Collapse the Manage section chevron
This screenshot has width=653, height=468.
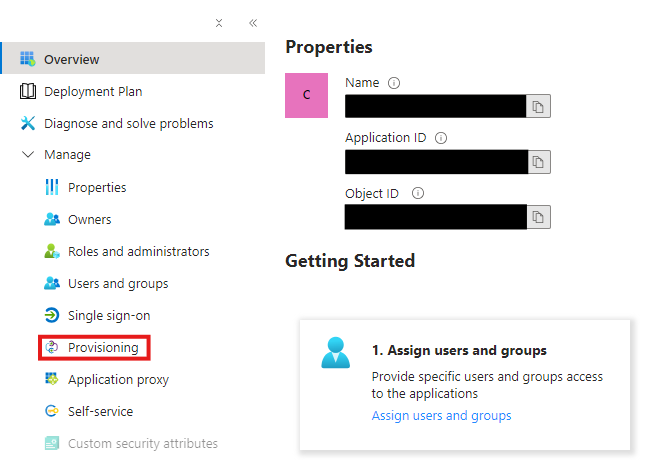28,154
